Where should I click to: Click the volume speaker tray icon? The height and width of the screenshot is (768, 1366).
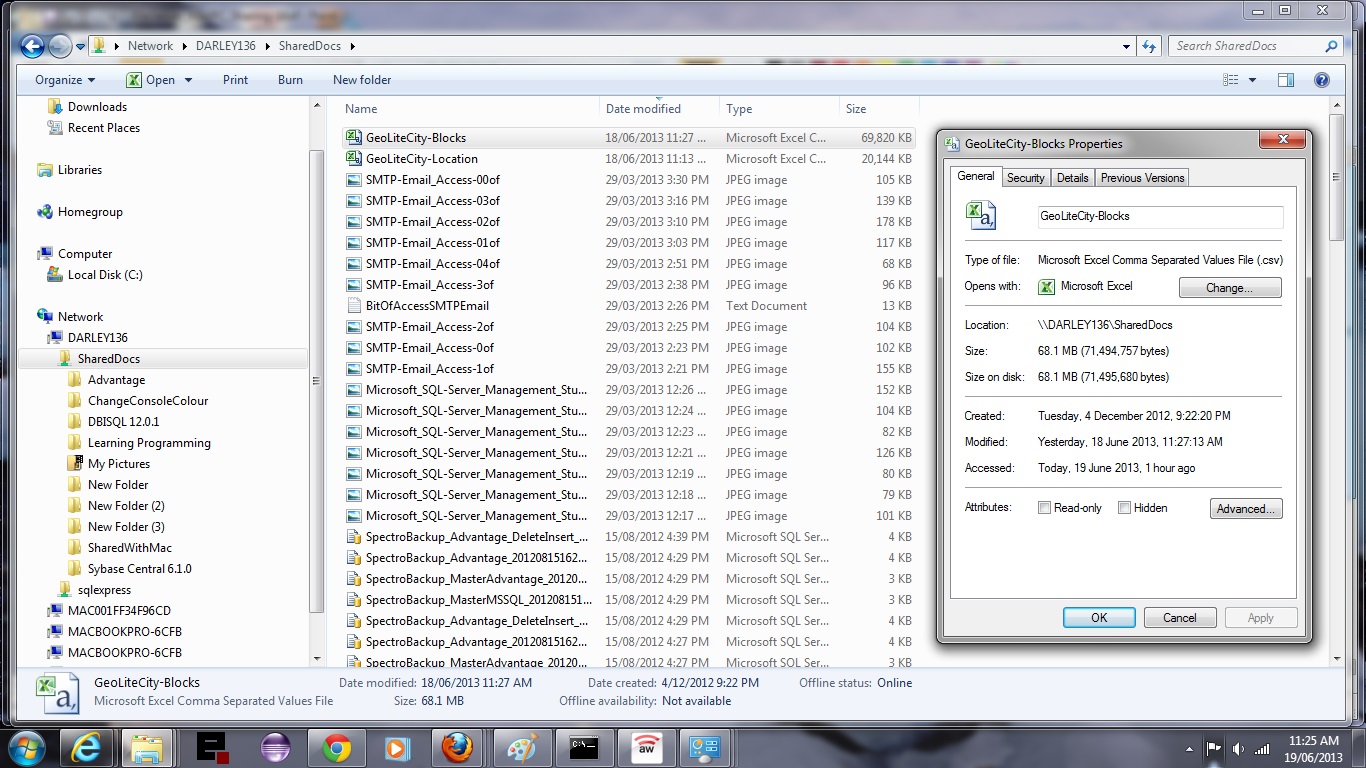coord(1238,748)
